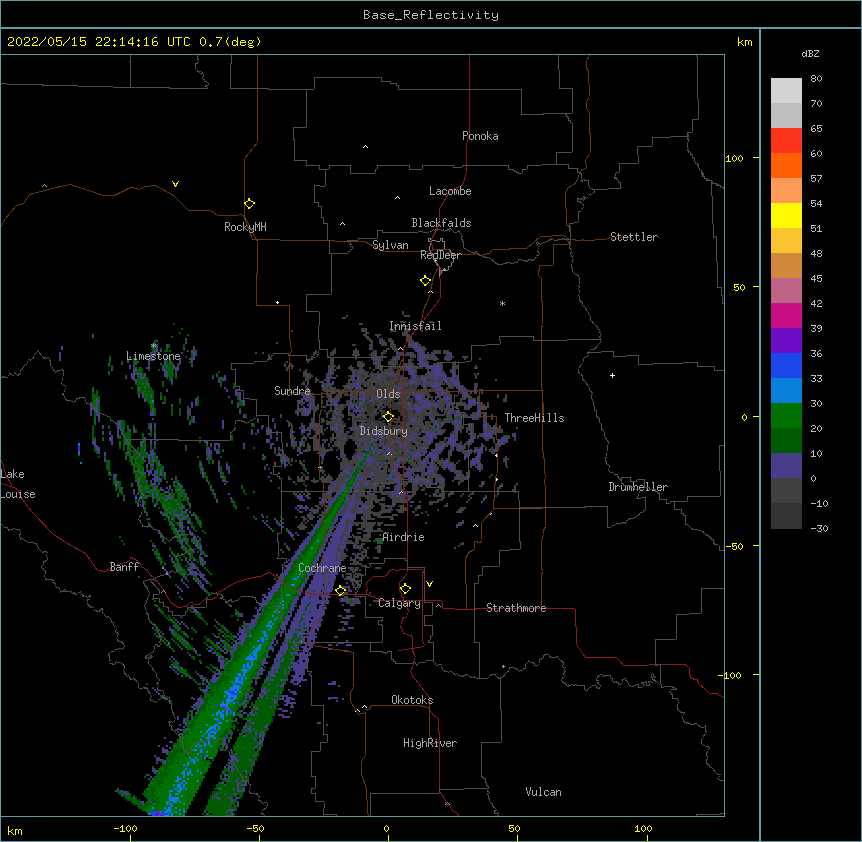Click the Cochrane town label
Viewport: 862px width, 842px height.
click(322, 568)
